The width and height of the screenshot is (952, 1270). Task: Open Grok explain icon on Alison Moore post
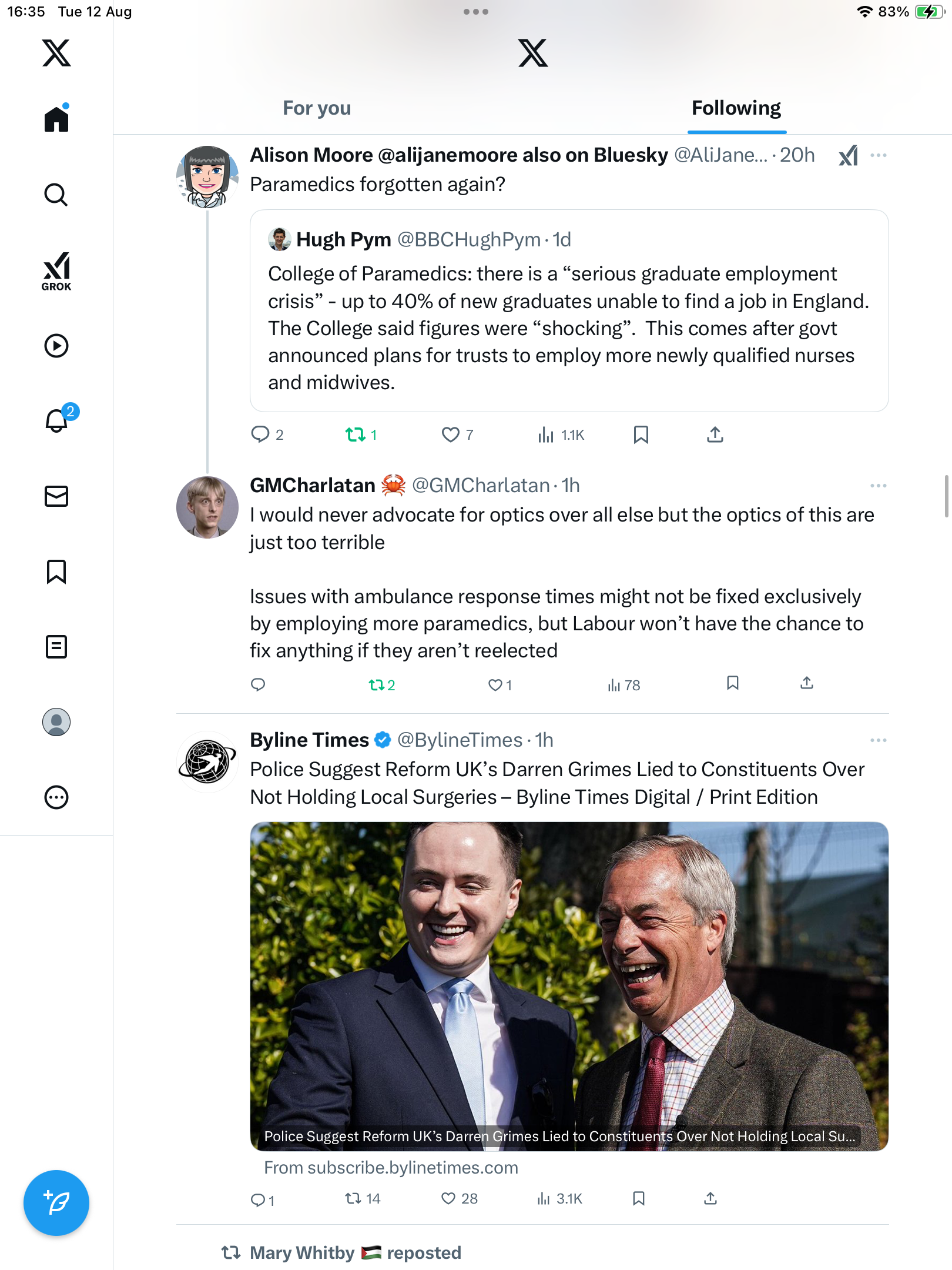[848, 156]
